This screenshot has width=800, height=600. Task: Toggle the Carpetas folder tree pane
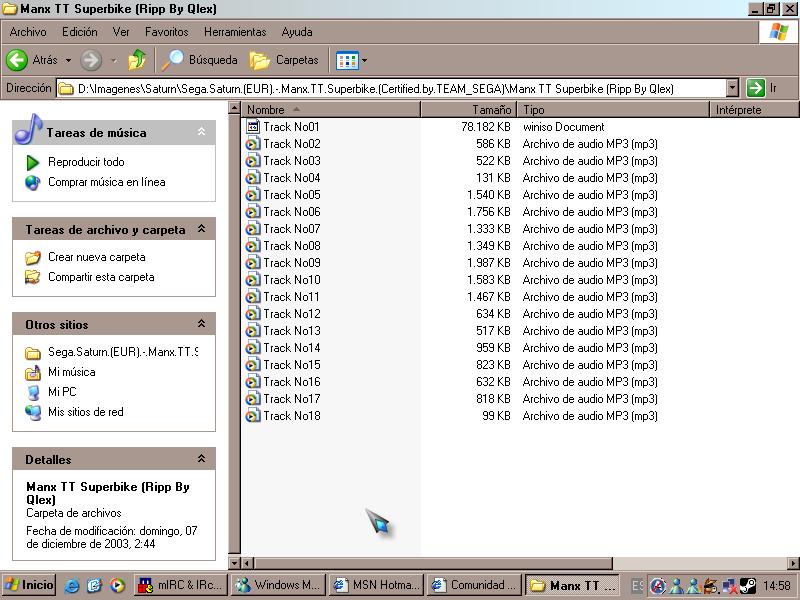click(x=284, y=60)
